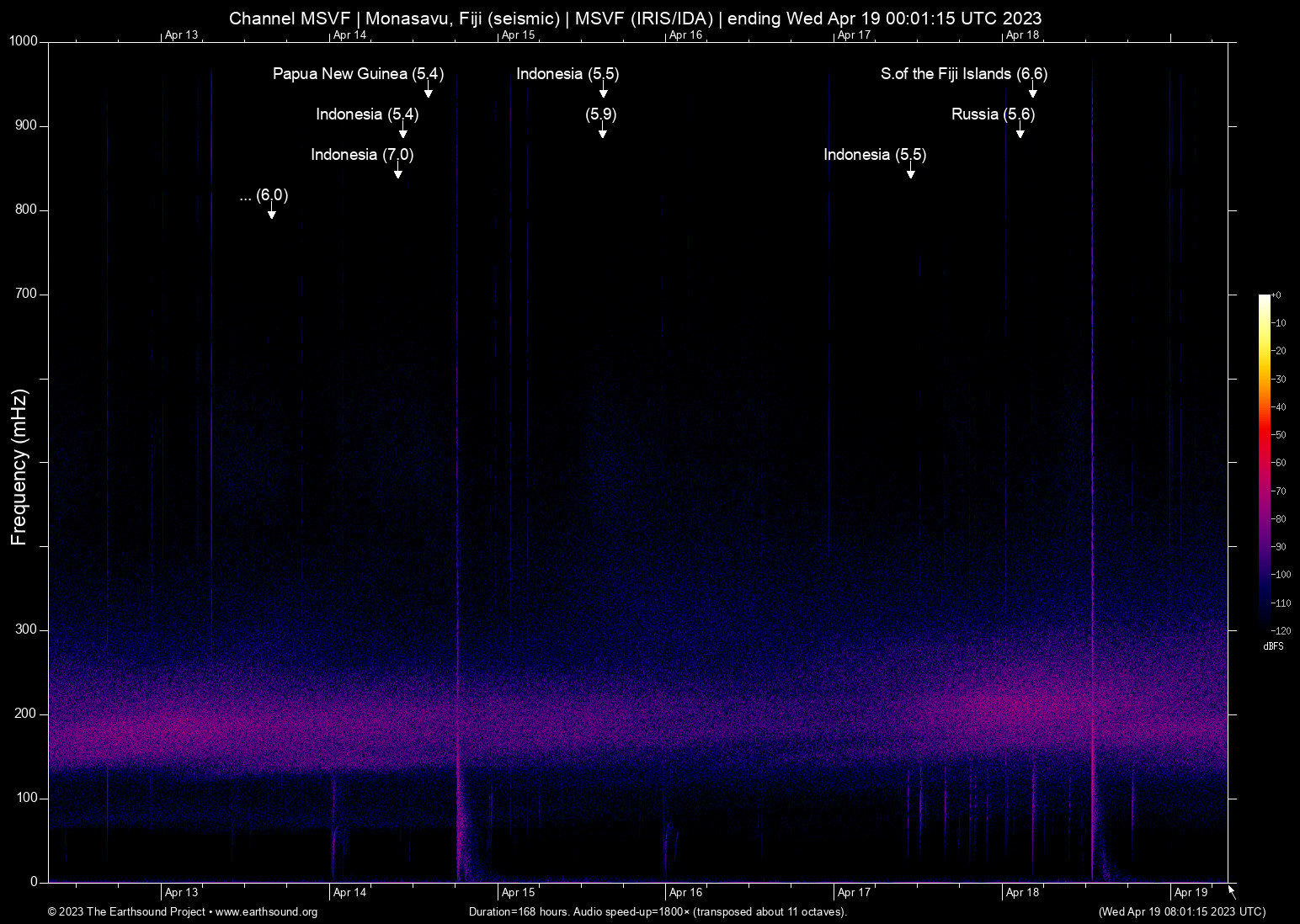Select the Indonesia (7.0) earthquake label
Image resolution: width=1300 pixels, height=924 pixels.
click(362, 155)
